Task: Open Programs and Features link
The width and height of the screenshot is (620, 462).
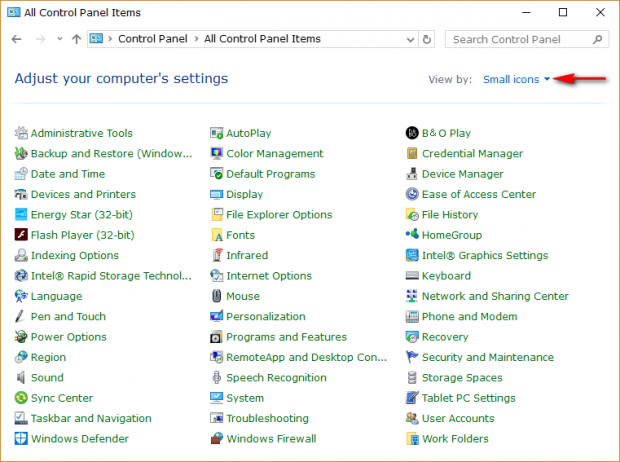Action: (x=287, y=337)
